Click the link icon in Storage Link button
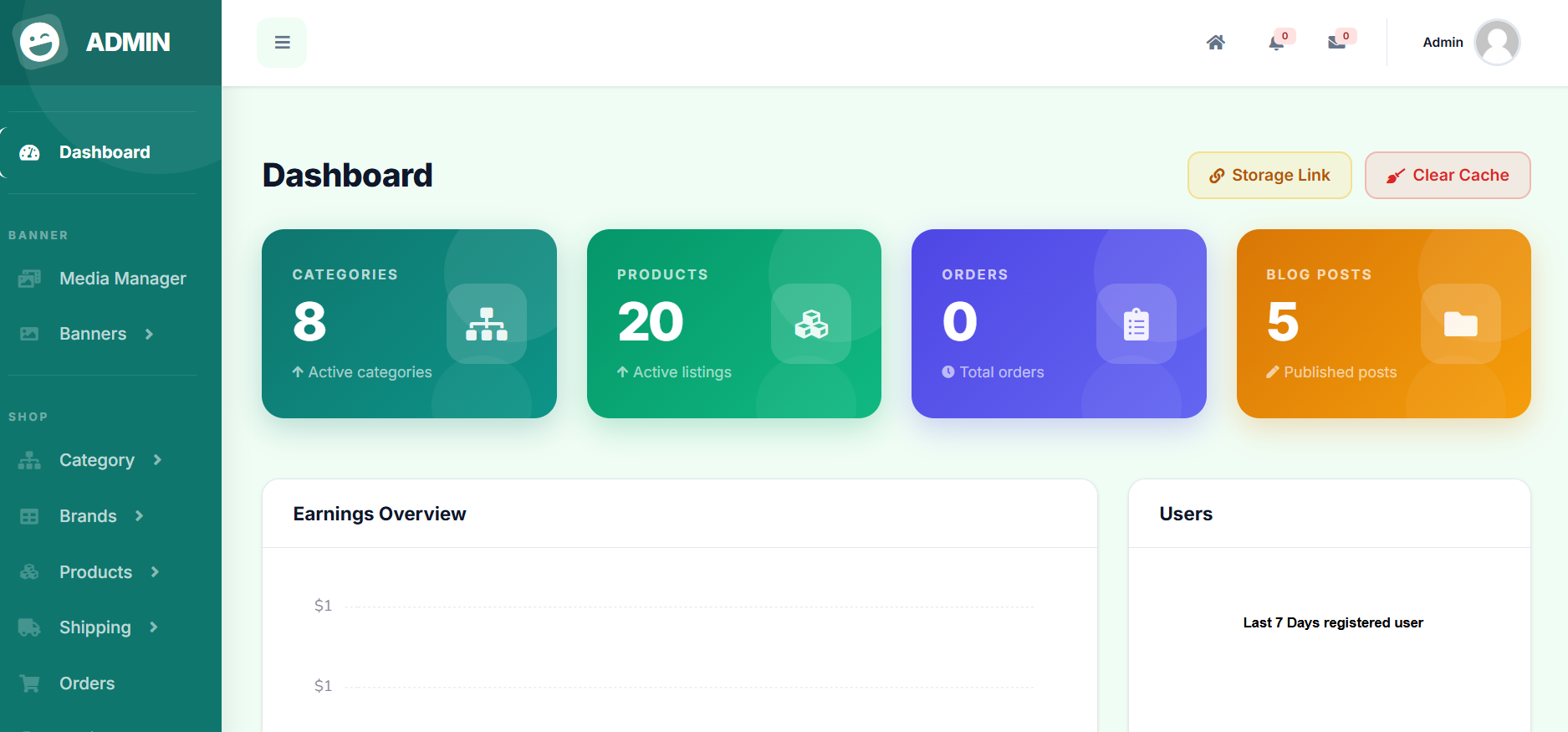This screenshot has width=1568, height=732. click(1217, 176)
